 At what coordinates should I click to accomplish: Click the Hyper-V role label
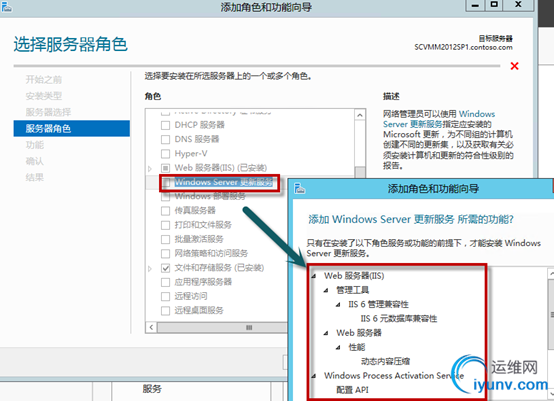191,154
